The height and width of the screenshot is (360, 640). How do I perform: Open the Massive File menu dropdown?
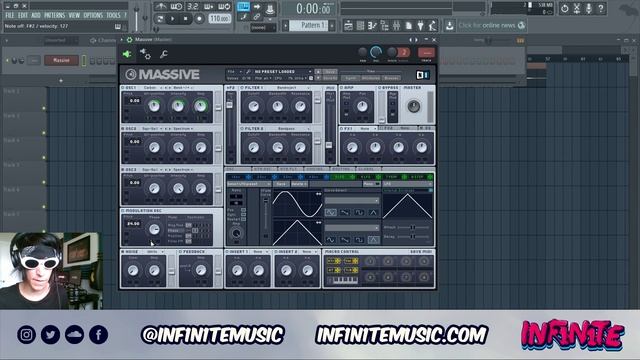click(x=235, y=71)
